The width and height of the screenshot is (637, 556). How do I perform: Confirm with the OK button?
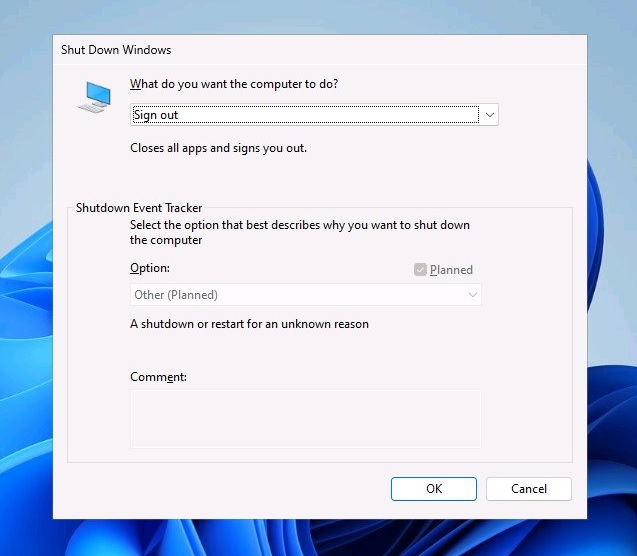[x=433, y=489]
